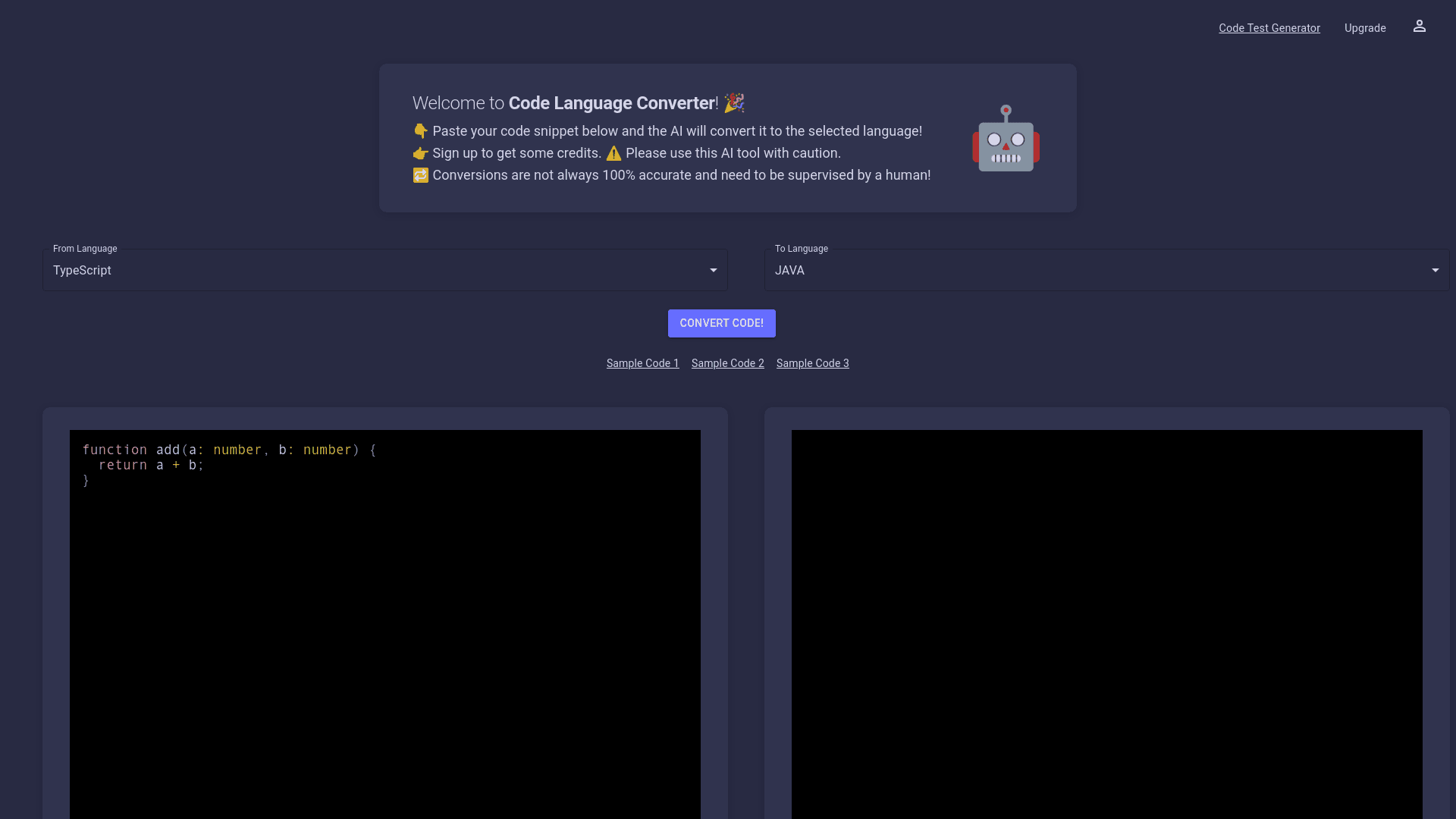Load Sample Code 2
The height and width of the screenshot is (819, 1456).
727,363
